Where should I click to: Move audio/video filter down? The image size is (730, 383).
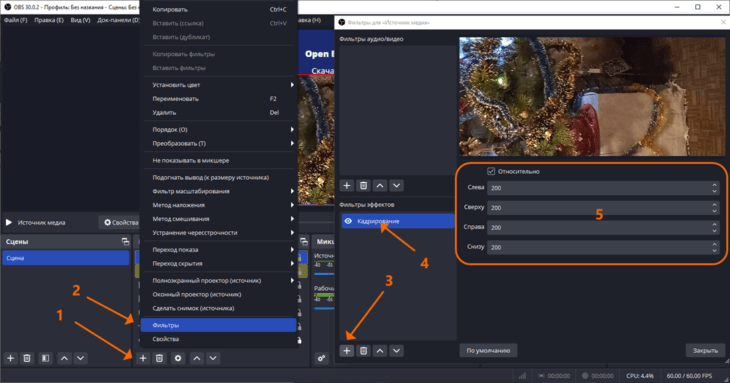pyautogui.click(x=396, y=186)
